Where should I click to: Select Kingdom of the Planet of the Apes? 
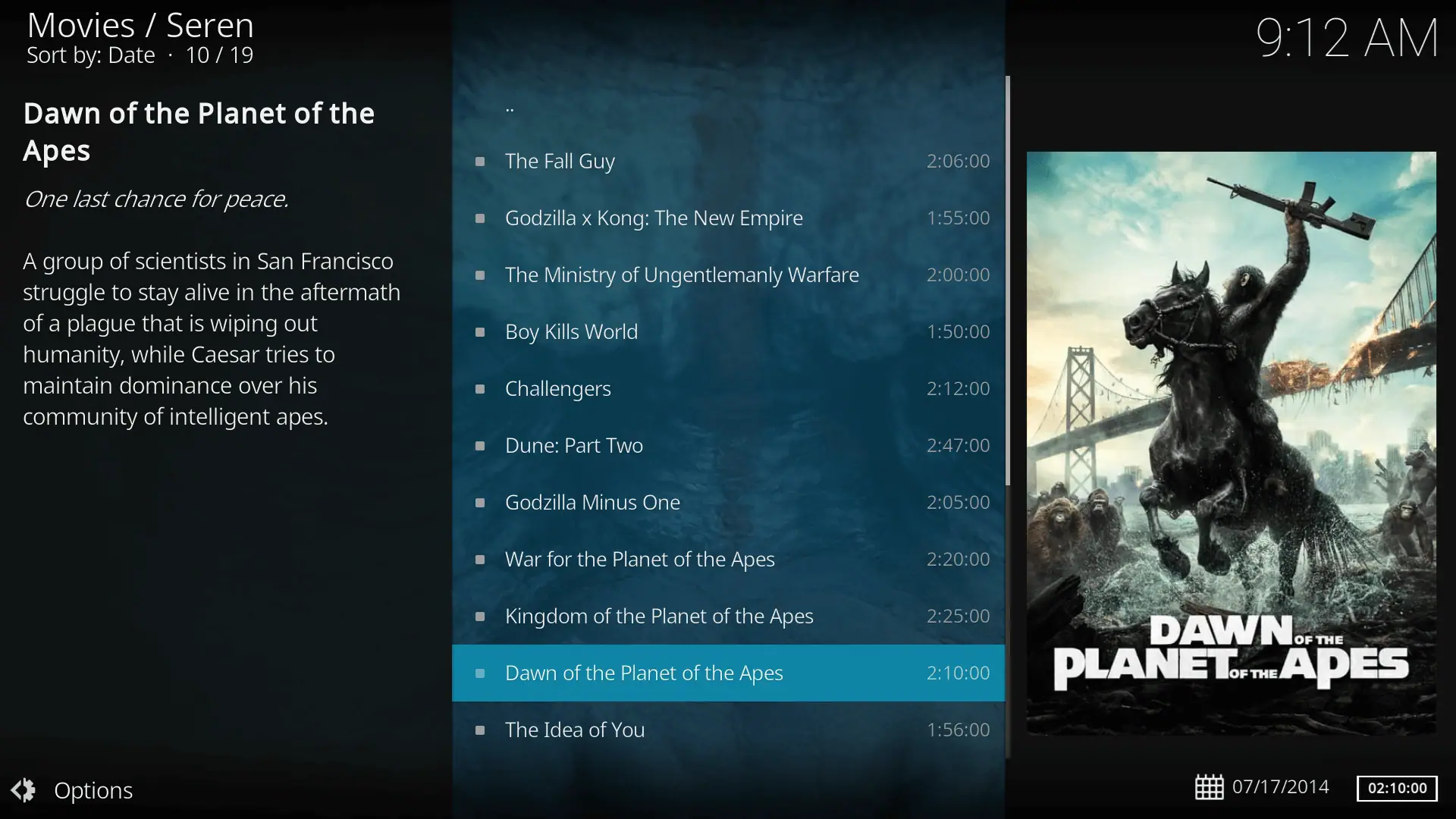[x=658, y=615]
